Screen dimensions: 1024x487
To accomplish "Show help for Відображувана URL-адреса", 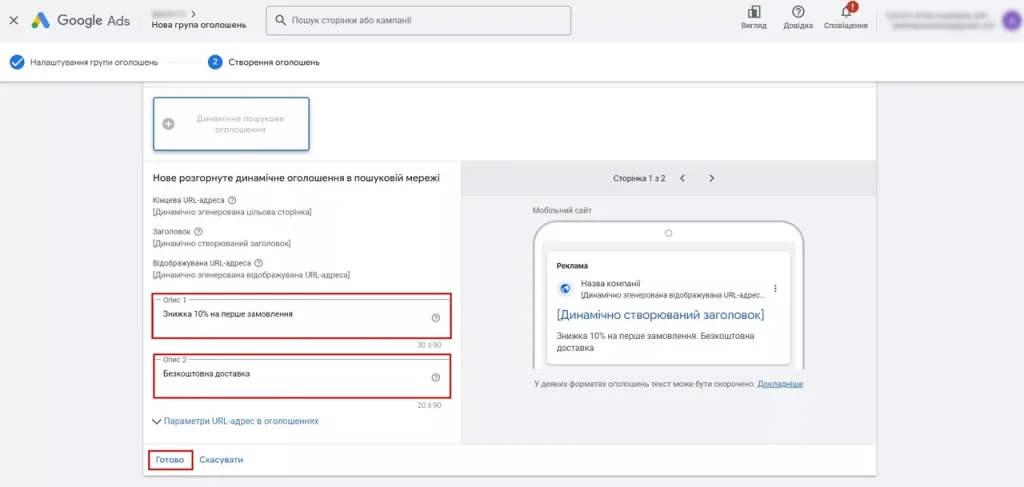I will pos(259,263).
